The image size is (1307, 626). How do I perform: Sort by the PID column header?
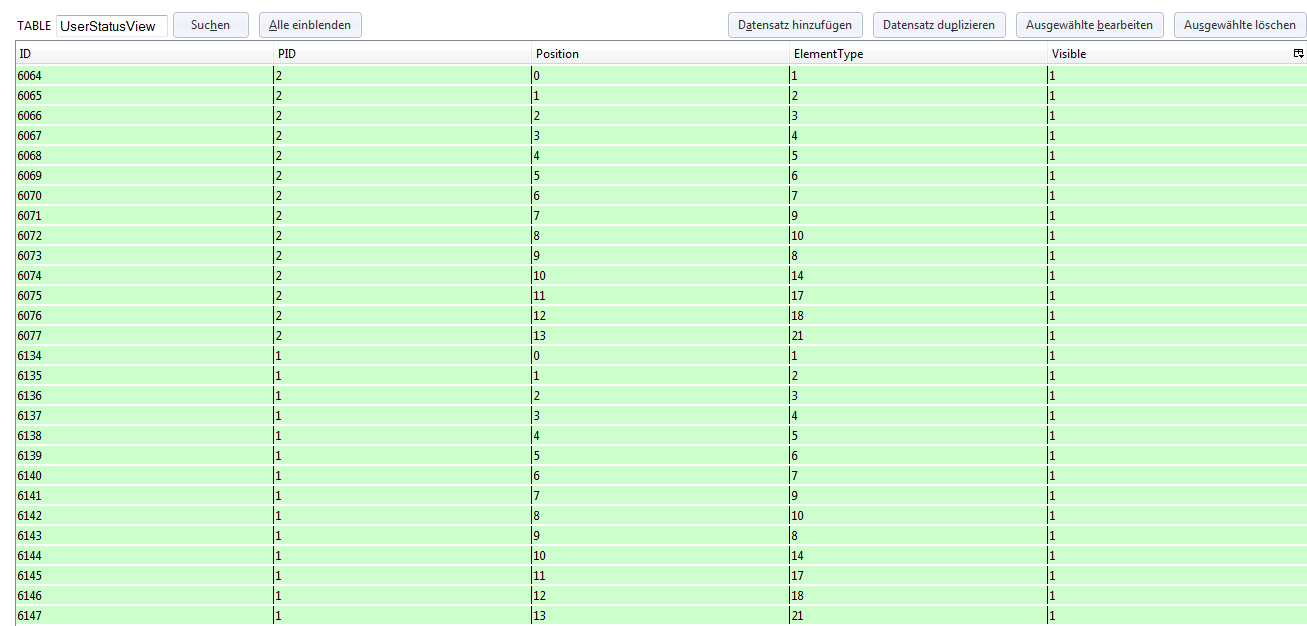coord(402,54)
